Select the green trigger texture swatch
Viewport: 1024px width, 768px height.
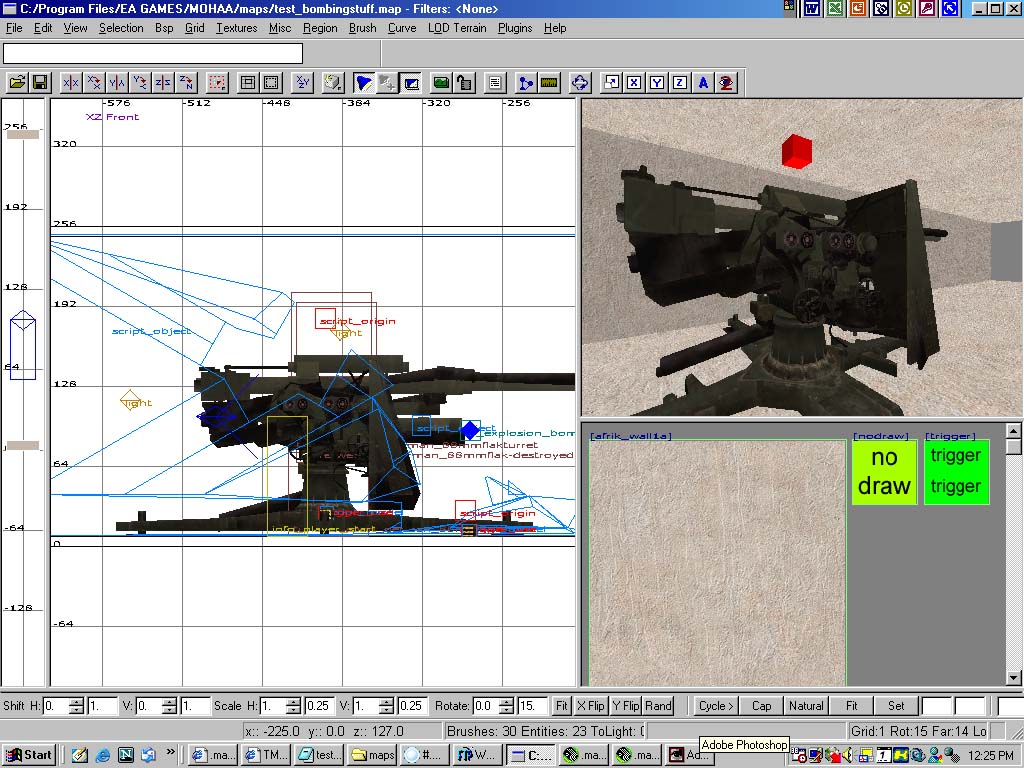[956, 472]
